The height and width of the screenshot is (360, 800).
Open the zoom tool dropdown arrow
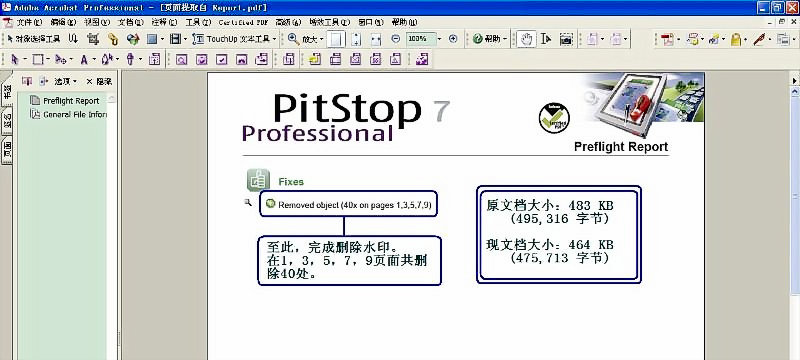pos(322,39)
